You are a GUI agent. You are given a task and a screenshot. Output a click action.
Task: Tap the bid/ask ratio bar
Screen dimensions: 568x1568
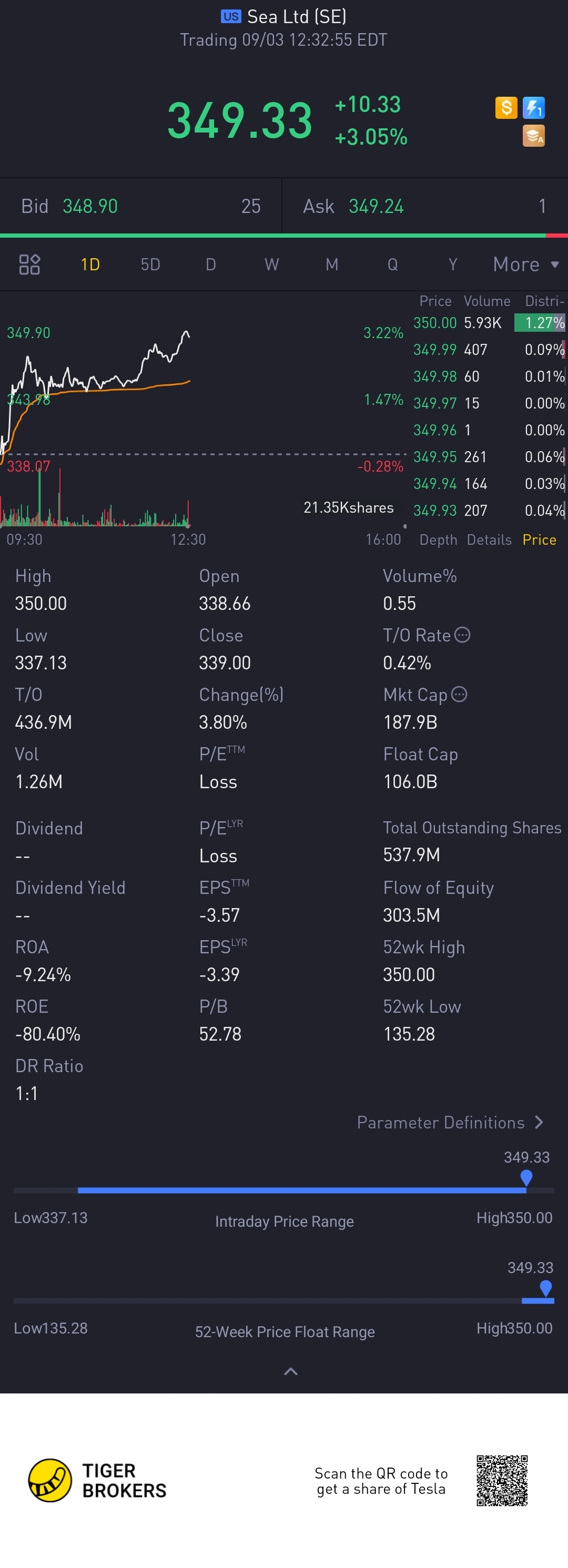pyautogui.click(x=283, y=235)
